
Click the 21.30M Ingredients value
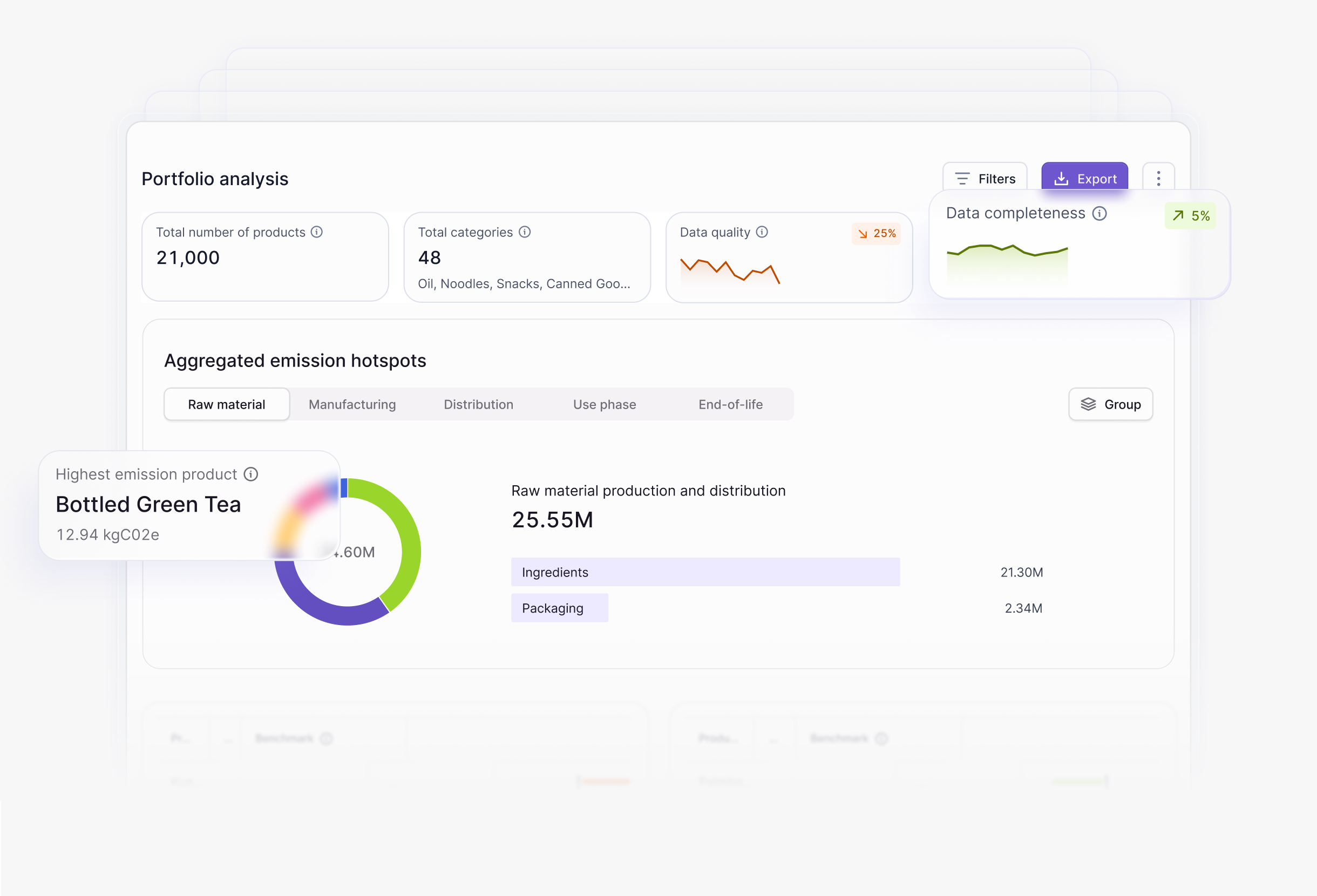coord(1021,572)
